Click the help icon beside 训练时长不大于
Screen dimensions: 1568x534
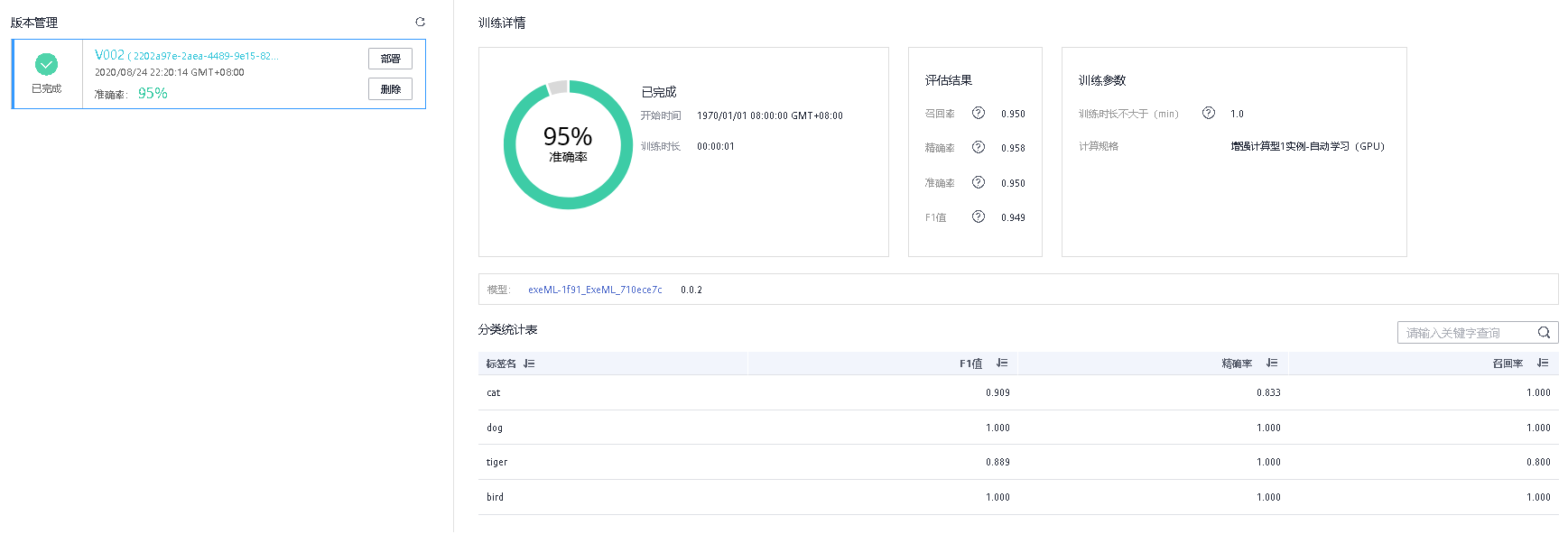[x=1208, y=113]
